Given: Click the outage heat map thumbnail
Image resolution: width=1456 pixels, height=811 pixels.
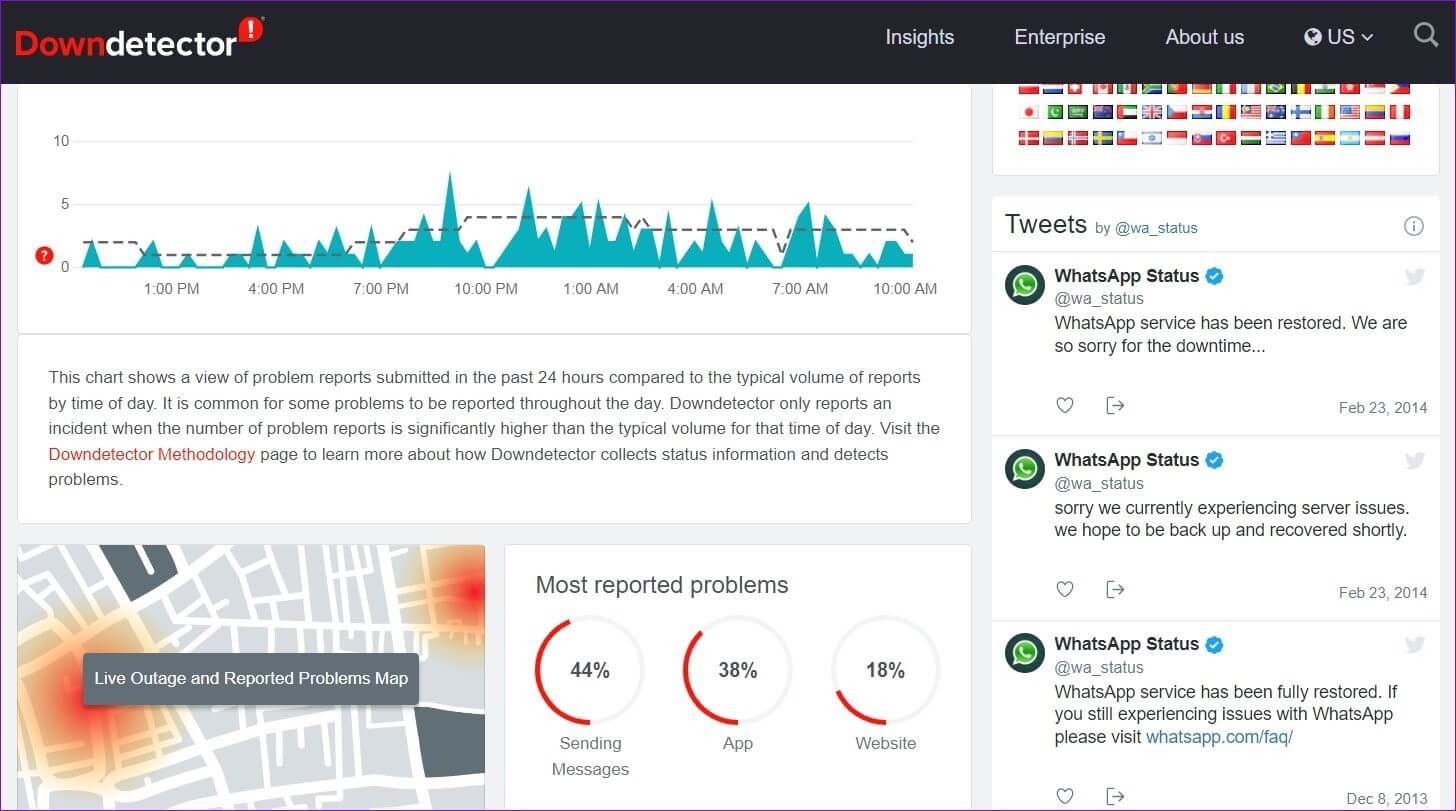Looking at the screenshot, I should (251, 677).
